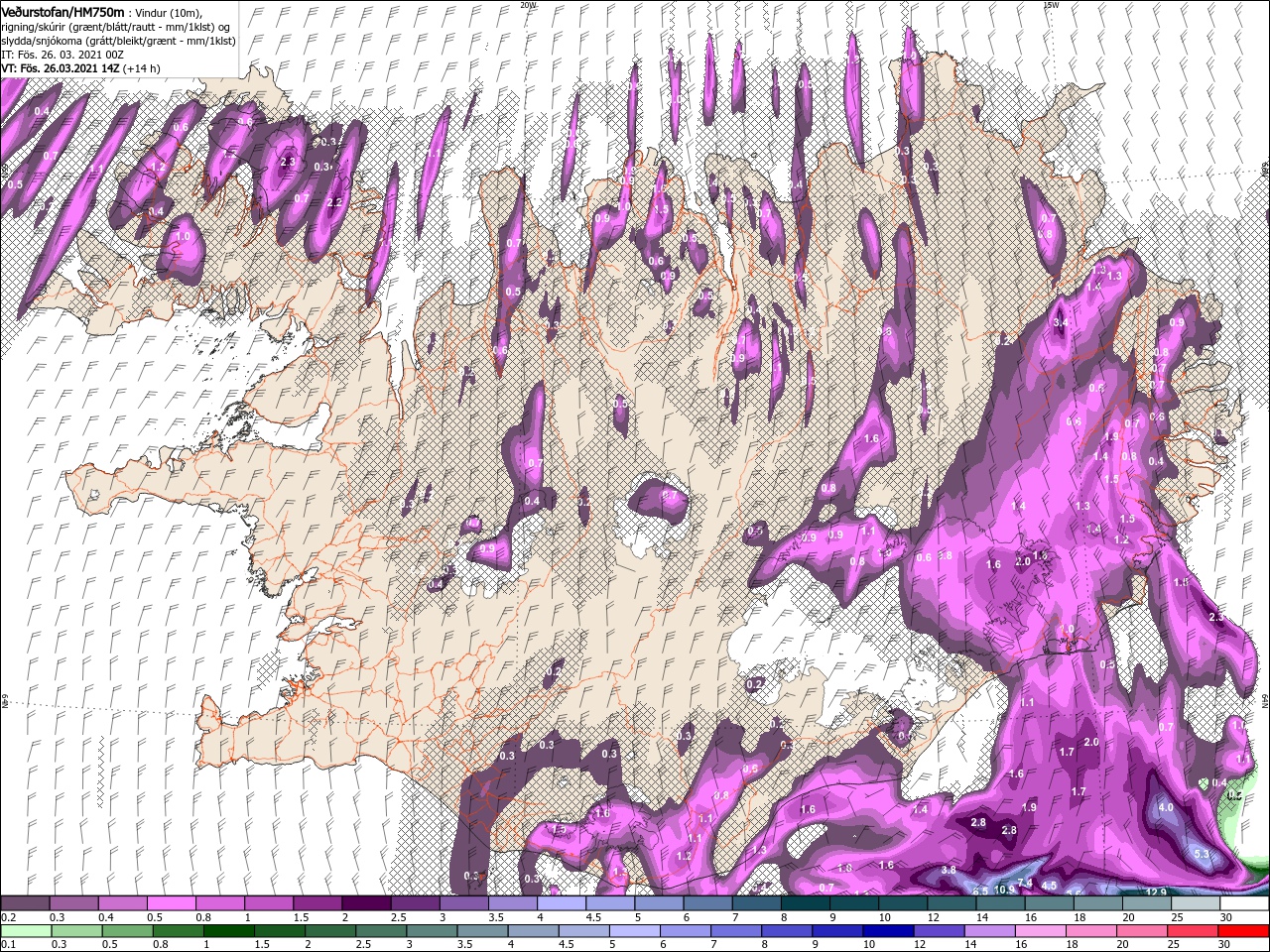
Task: Click the bright red swatch after 30
Action: (1244, 930)
